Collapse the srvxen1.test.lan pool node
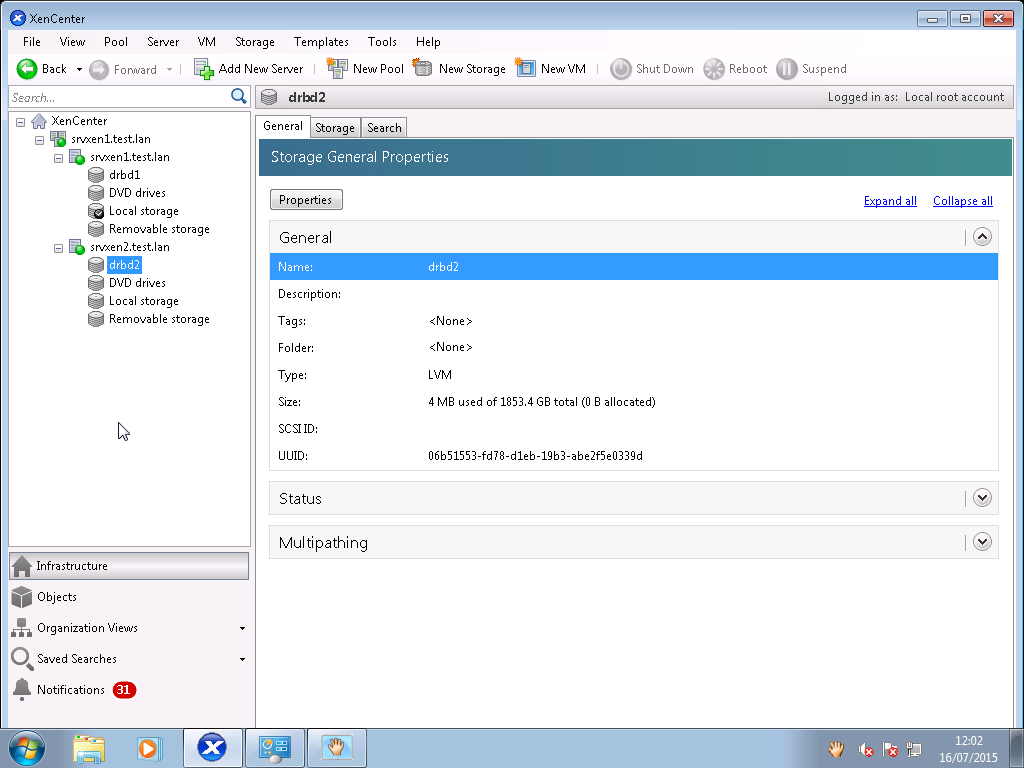The image size is (1024, 768). (40, 140)
